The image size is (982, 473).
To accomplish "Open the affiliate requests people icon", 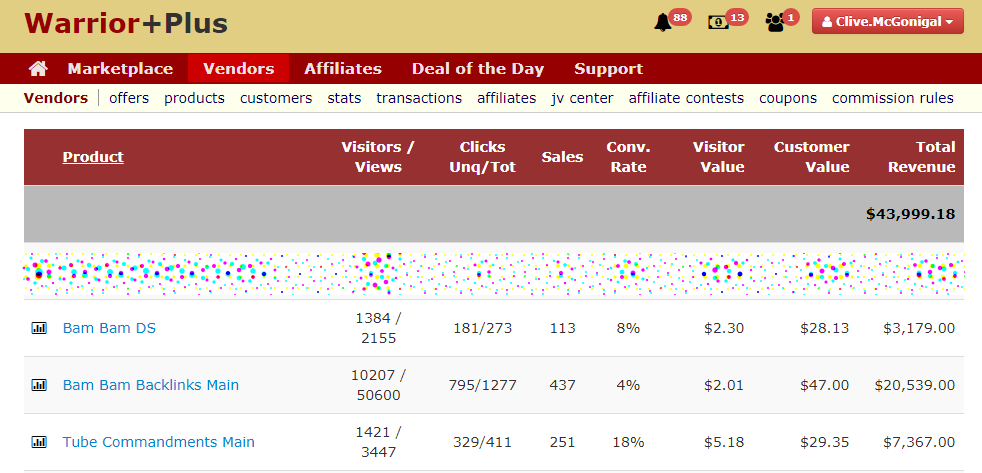I will 775,23.
